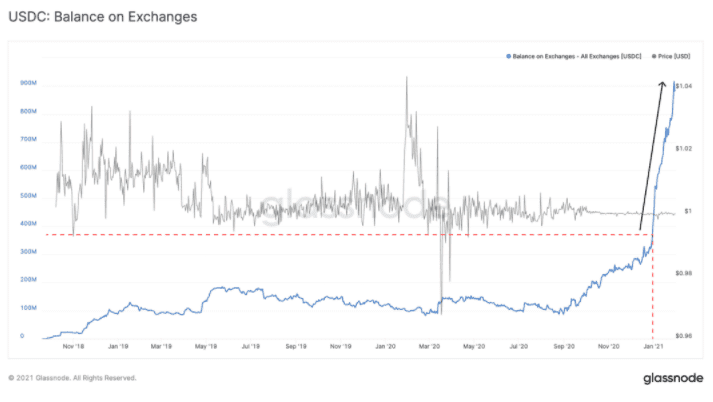Viewport: 713px width, 402px height.
Task: Click the Jan '19 date label
Action: [x=118, y=347]
